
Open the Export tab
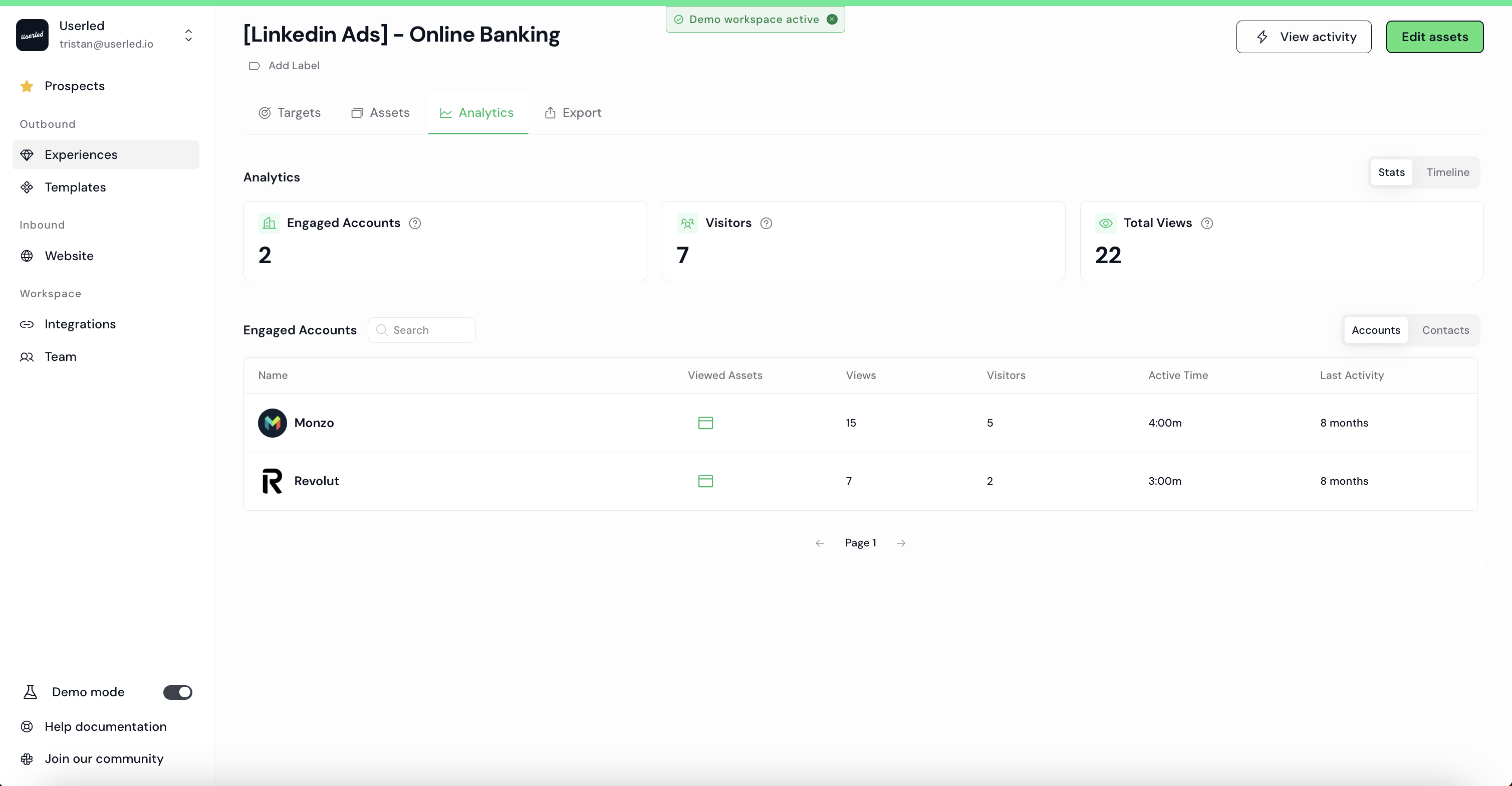(x=573, y=113)
